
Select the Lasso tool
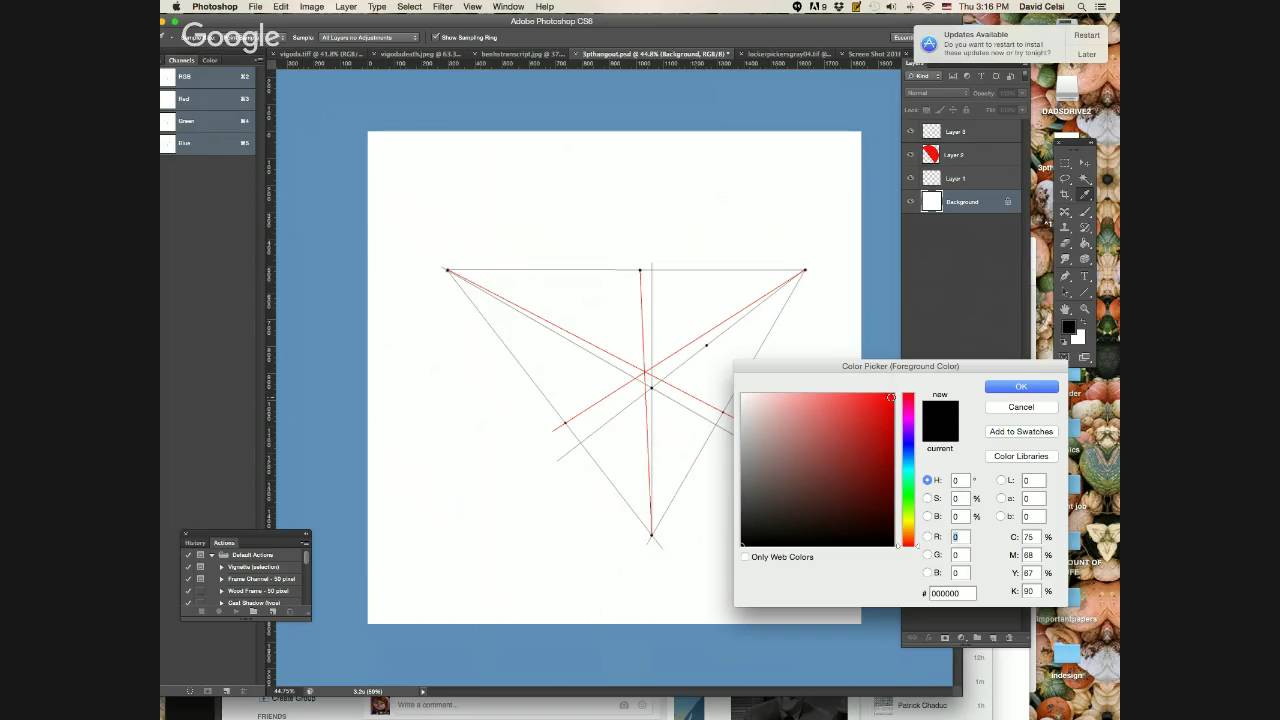[x=1064, y=179]
